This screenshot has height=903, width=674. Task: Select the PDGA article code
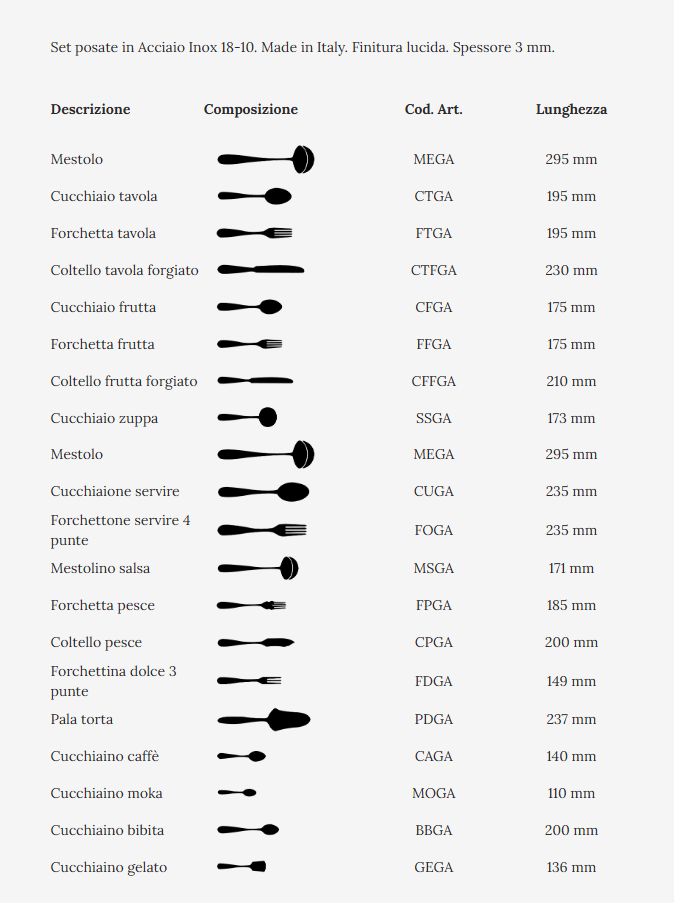pos(434,719)
